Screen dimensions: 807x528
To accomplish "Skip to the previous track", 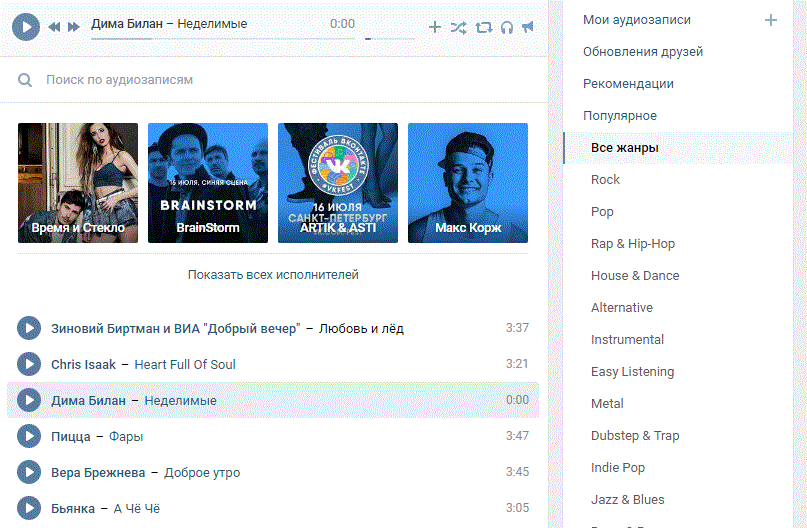I will click(55, 27).
